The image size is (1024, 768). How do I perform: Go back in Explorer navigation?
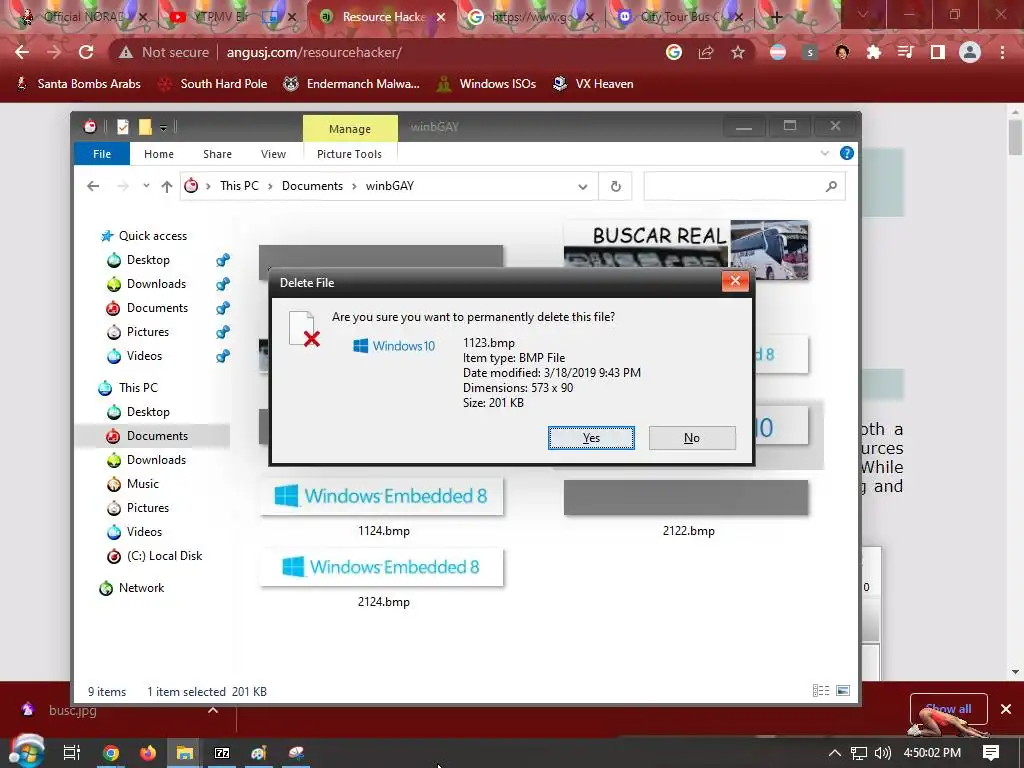click(x=93, y=186)
